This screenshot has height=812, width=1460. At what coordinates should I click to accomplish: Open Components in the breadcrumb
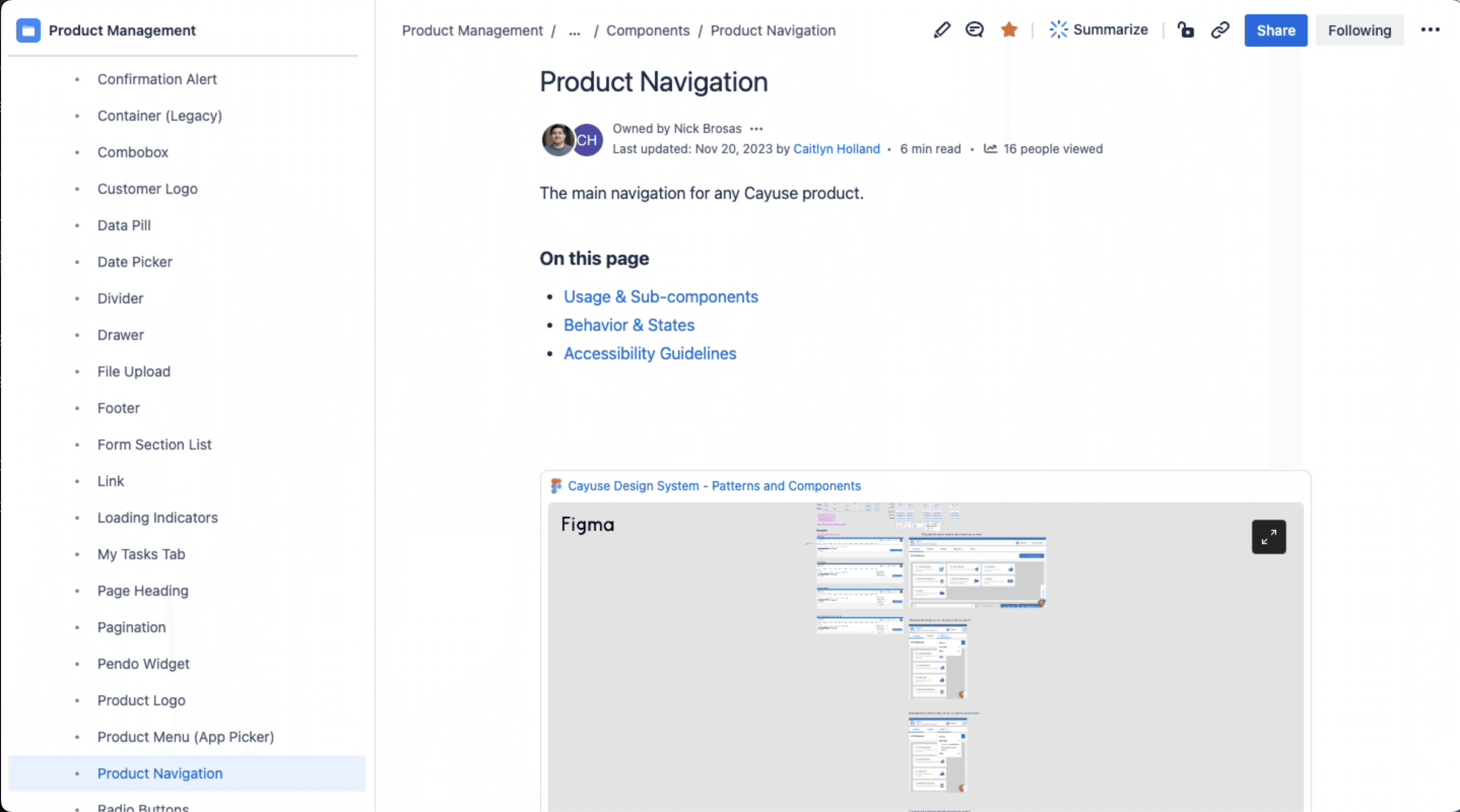point(648,30)
